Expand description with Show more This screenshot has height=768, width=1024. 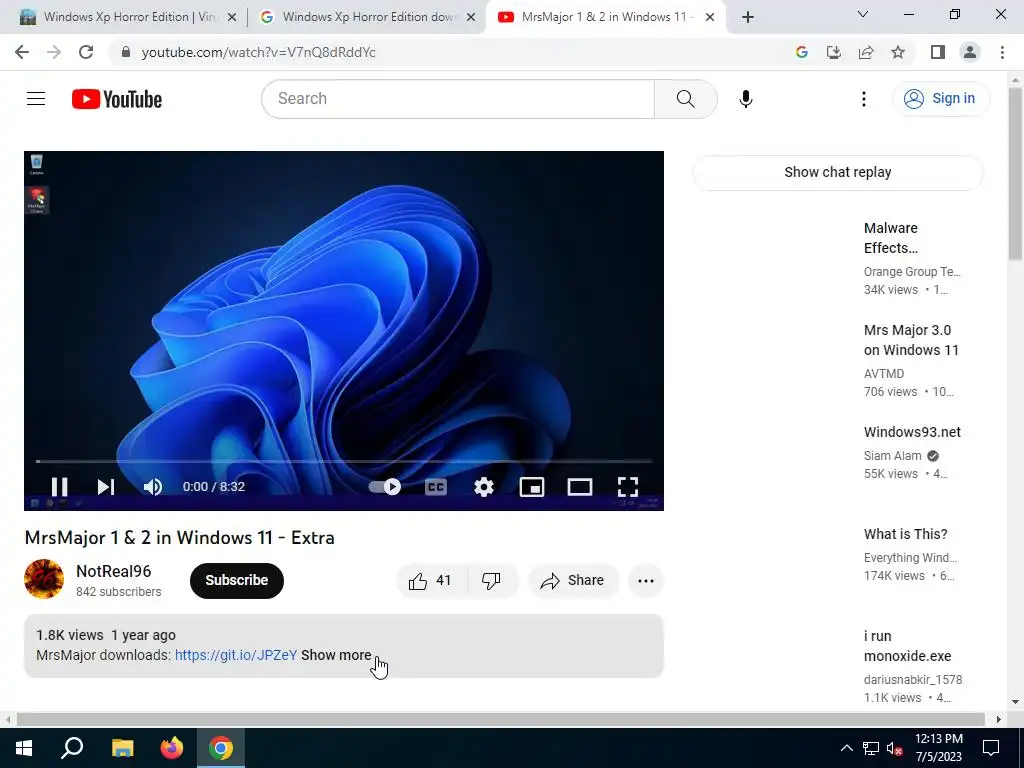pyautogui.click(x=336, y=655)
